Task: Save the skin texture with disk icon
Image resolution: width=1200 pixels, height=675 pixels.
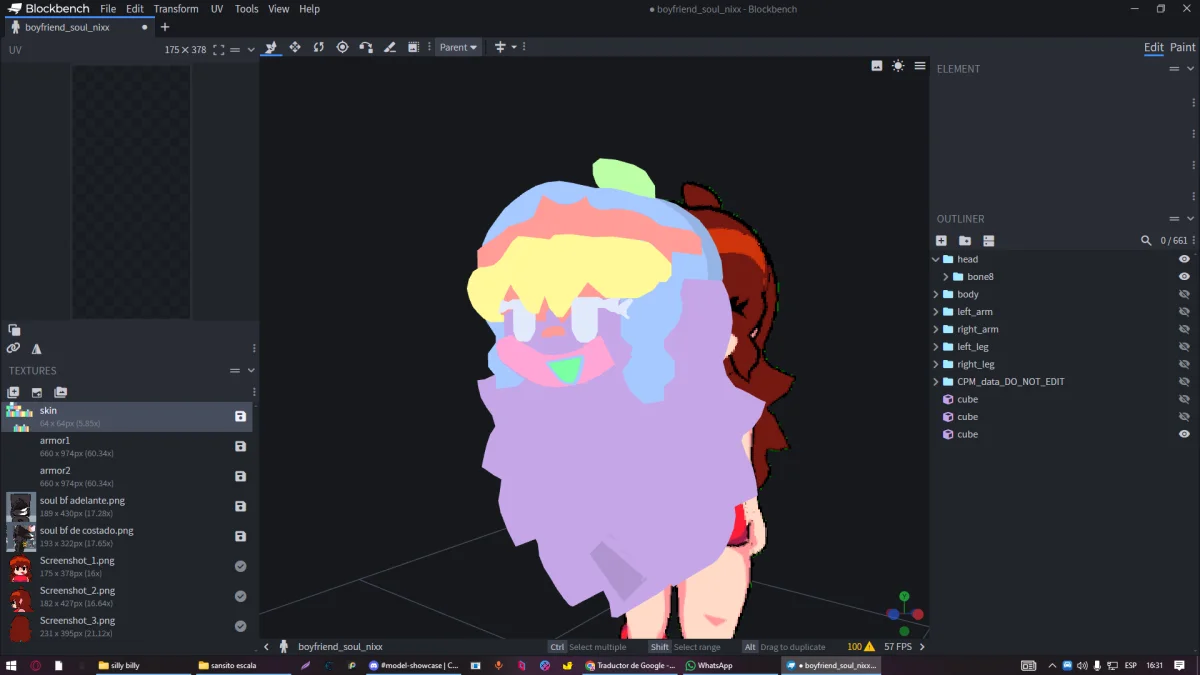Action: coord(240,417)
